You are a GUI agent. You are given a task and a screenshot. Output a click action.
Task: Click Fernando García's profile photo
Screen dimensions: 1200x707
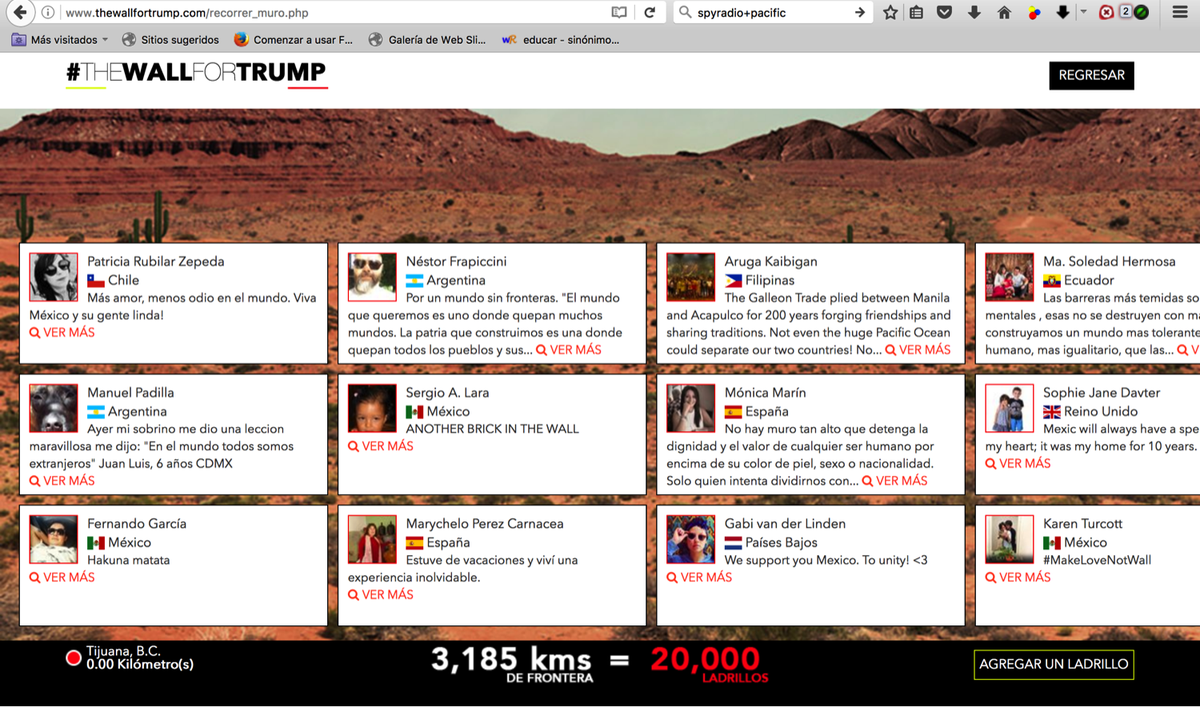point(54,539)
